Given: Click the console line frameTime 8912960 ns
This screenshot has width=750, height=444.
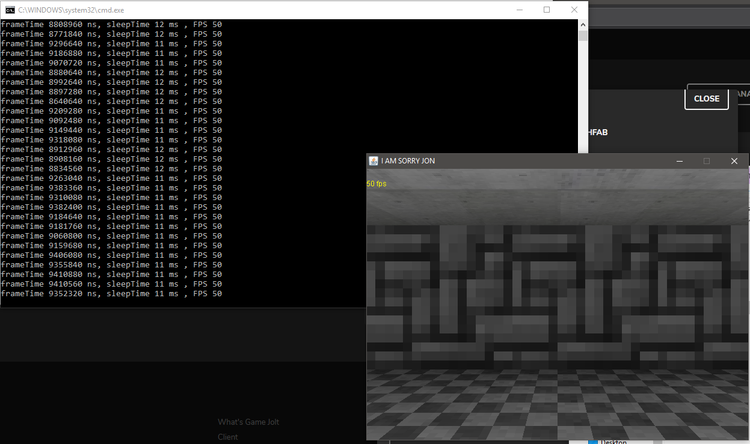Looking at the screenshot, I should (x=111, y=149).
